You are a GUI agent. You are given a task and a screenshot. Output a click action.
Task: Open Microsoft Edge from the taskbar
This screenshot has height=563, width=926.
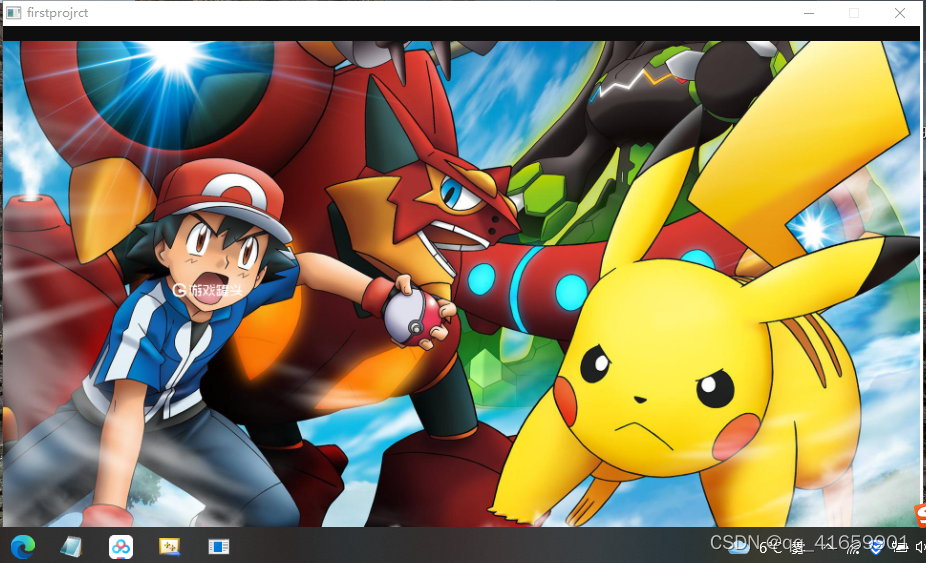tap(22, 547)
